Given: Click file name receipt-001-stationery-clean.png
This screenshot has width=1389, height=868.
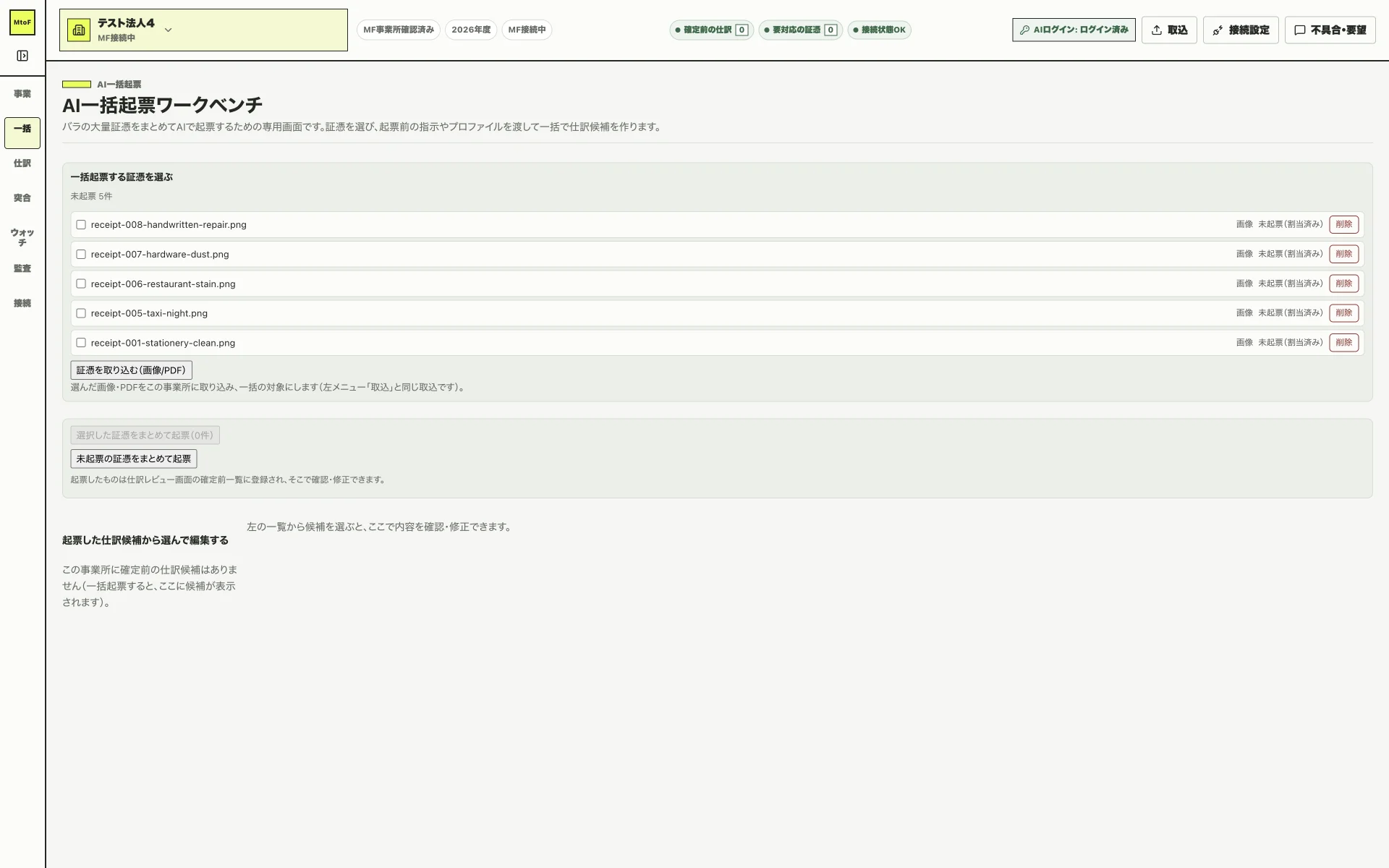Looking at the screenshot, I should point(163,343).
